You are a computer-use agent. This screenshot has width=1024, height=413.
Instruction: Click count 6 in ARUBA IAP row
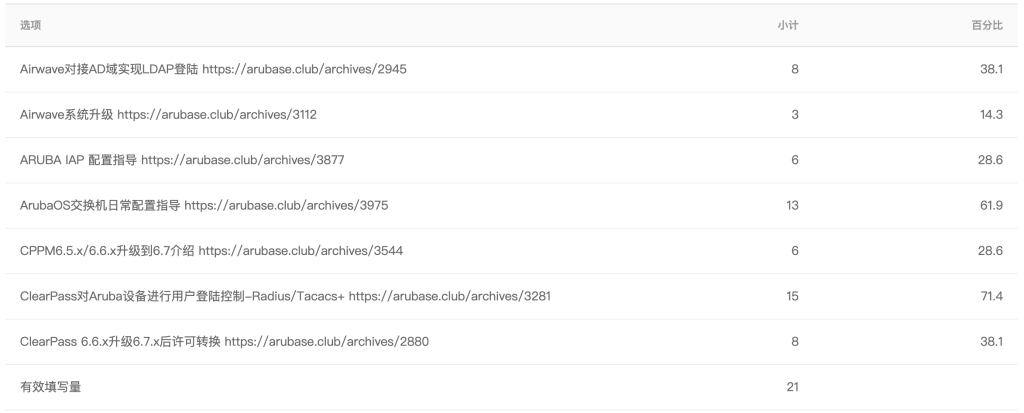795,160
